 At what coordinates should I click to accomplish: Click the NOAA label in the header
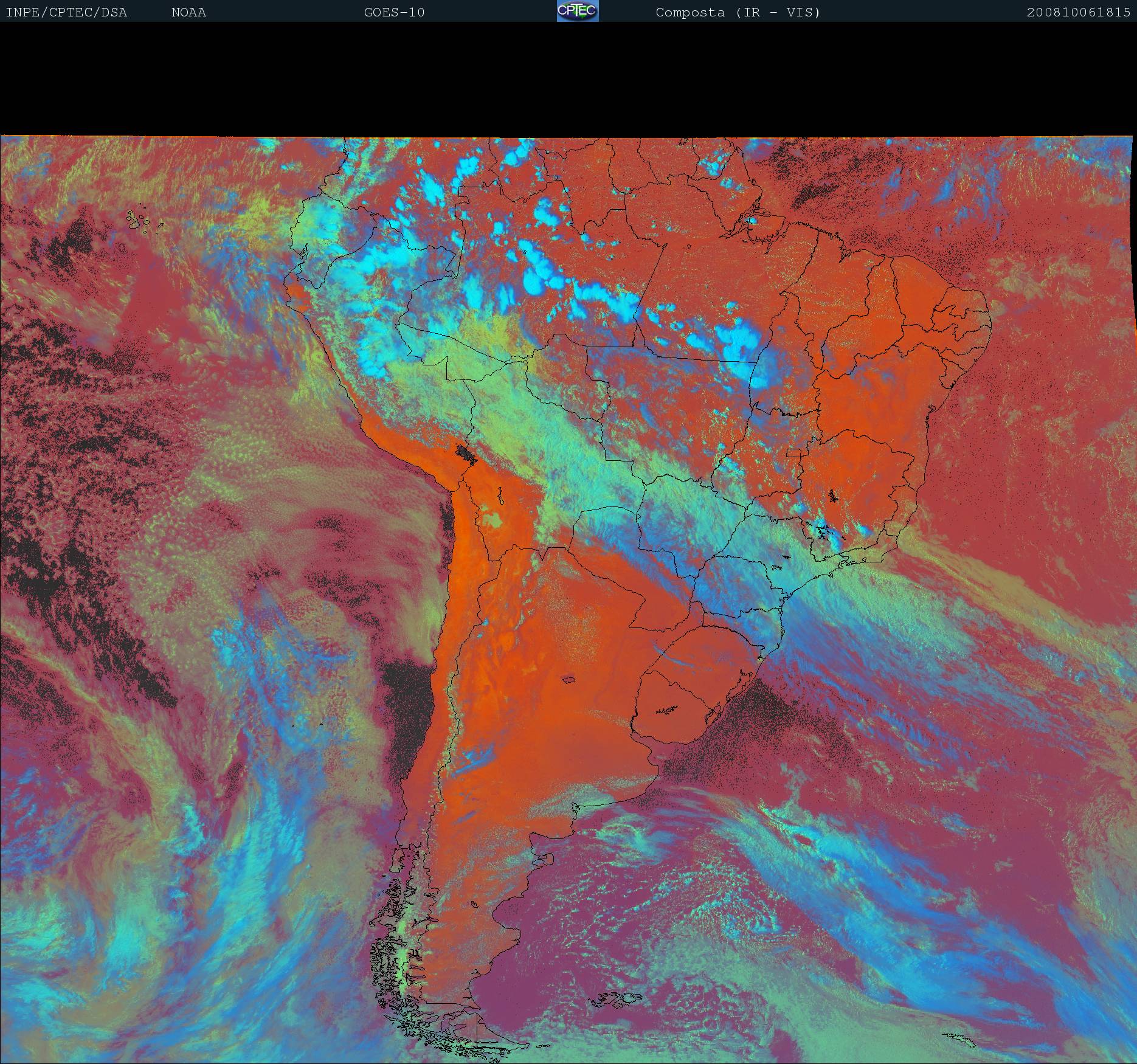[189, 13]
